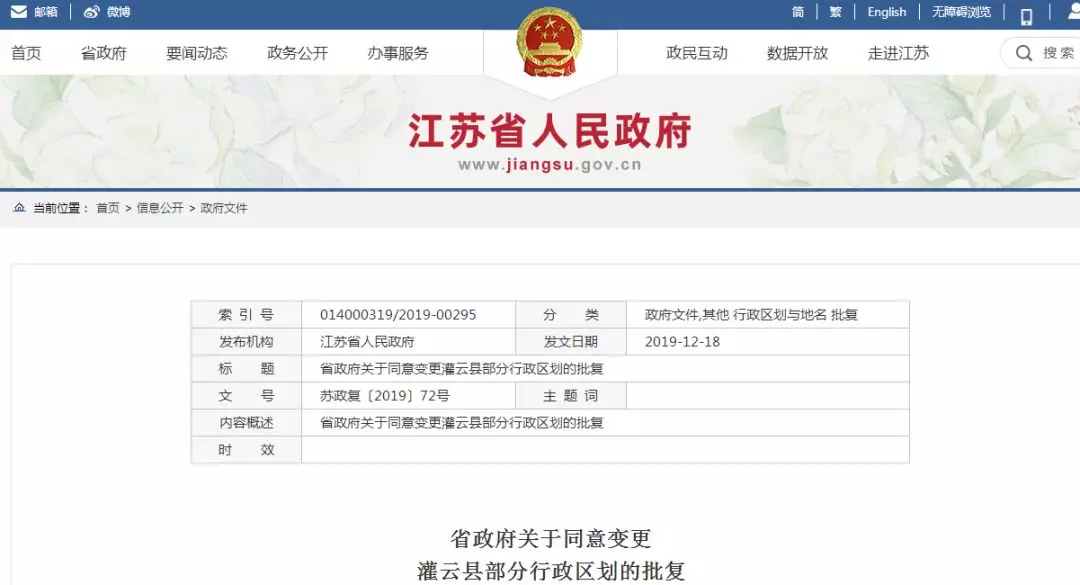Image resolution: width=1080 pixels, height=585 pixels.
Task: Click the 江苏省人民政府 banner title
Action: 550,131
